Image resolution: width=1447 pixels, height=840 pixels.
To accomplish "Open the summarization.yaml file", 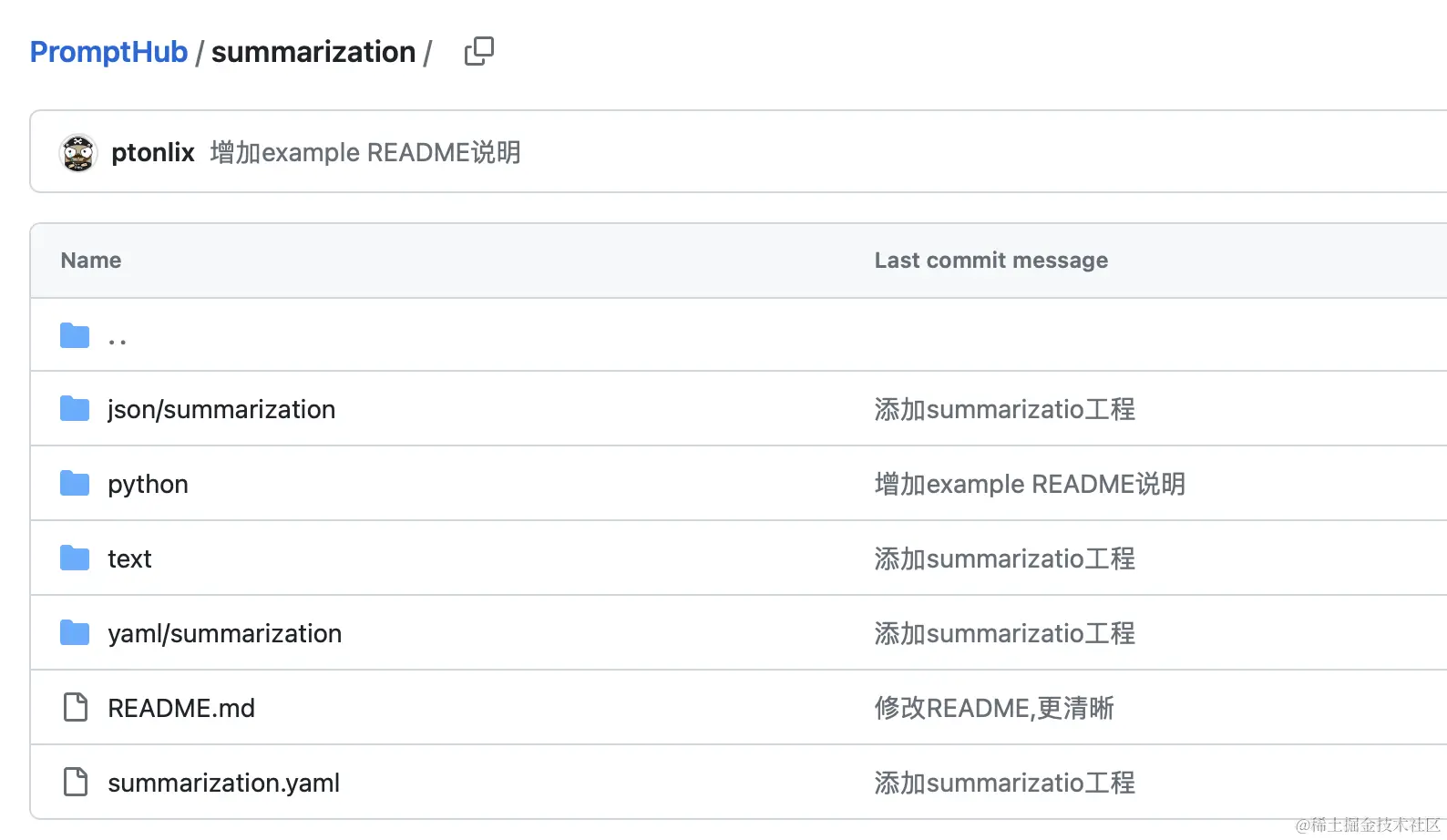I will (223, 784).
